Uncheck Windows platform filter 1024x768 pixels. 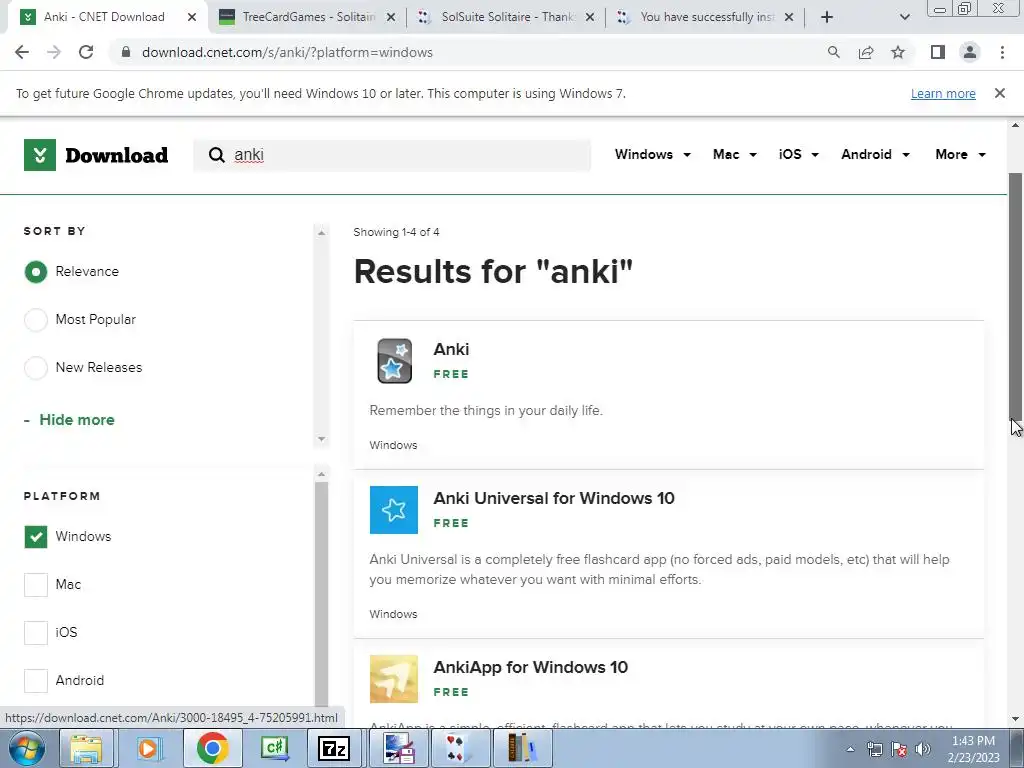coord(36,537)
